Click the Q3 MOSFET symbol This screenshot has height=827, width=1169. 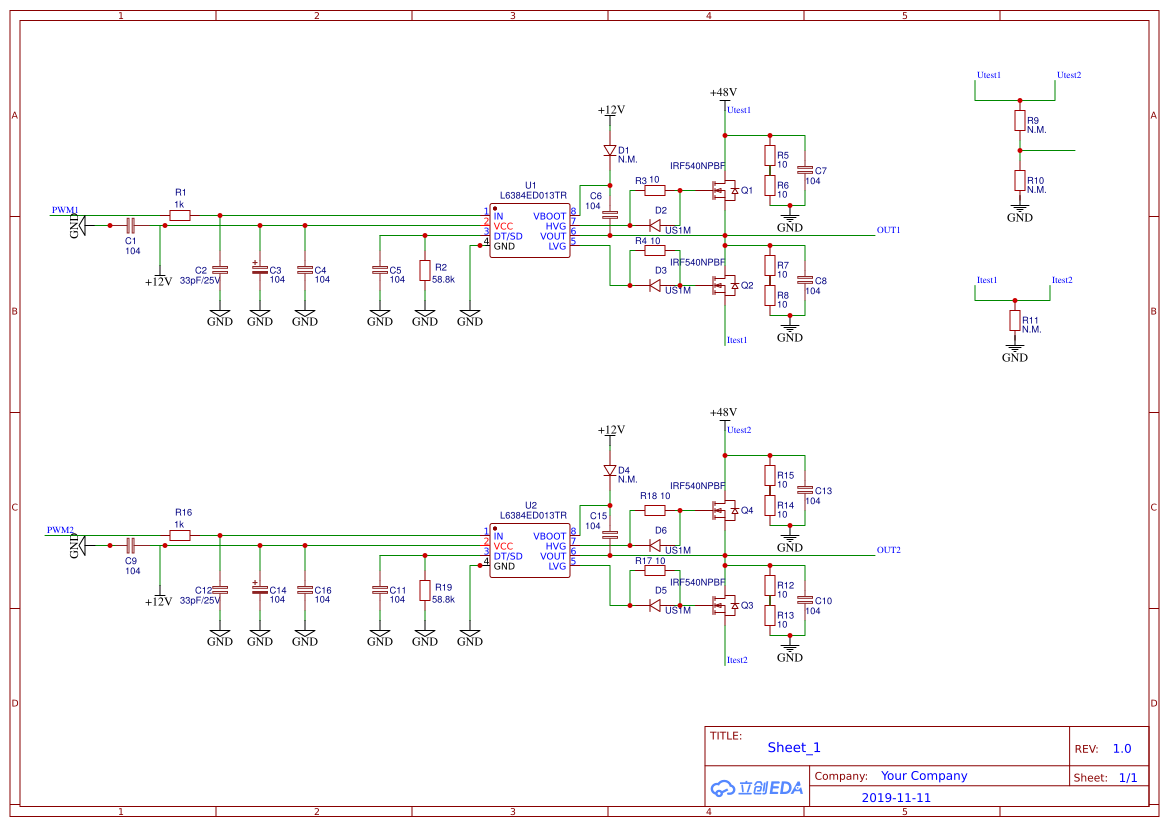(724, 605)
